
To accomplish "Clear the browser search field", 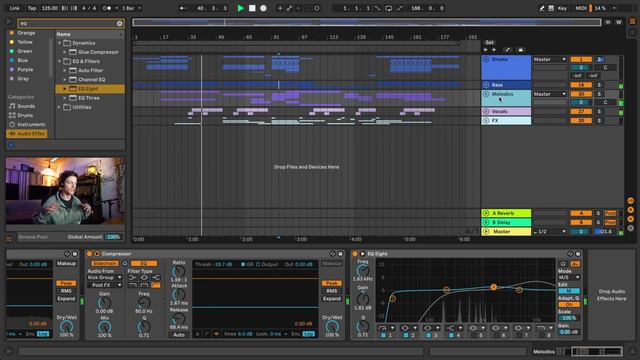I will (x=120, y=24).
